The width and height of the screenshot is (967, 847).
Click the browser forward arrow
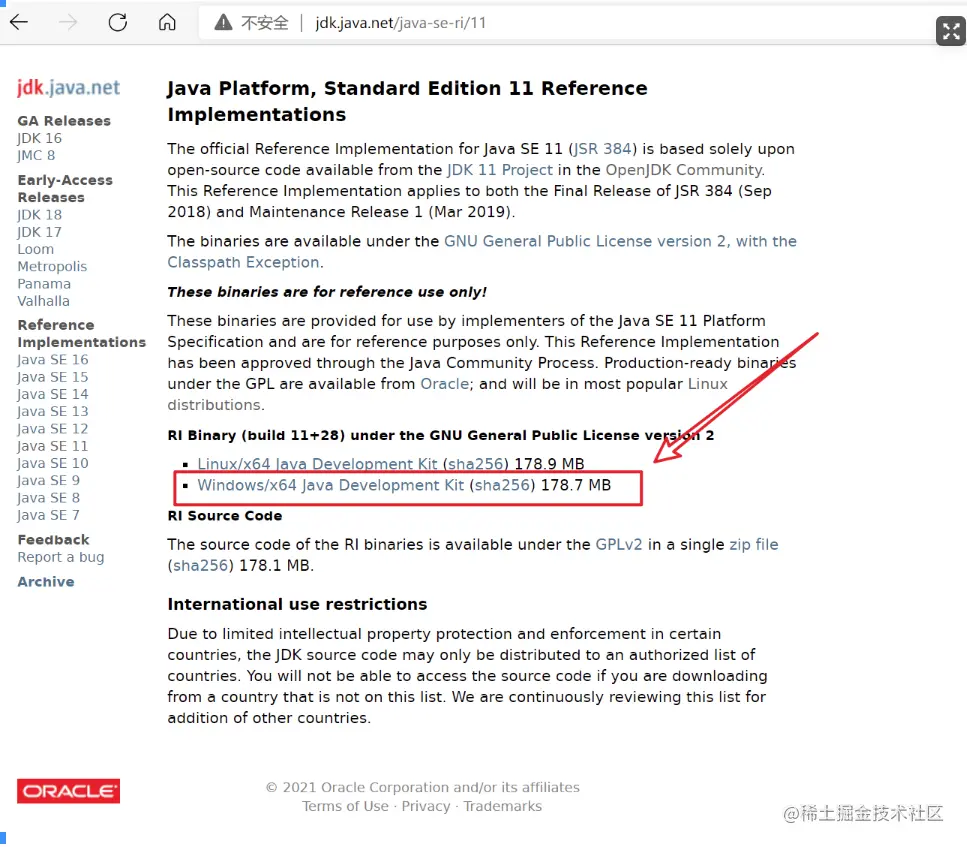[x=68, y=23]
